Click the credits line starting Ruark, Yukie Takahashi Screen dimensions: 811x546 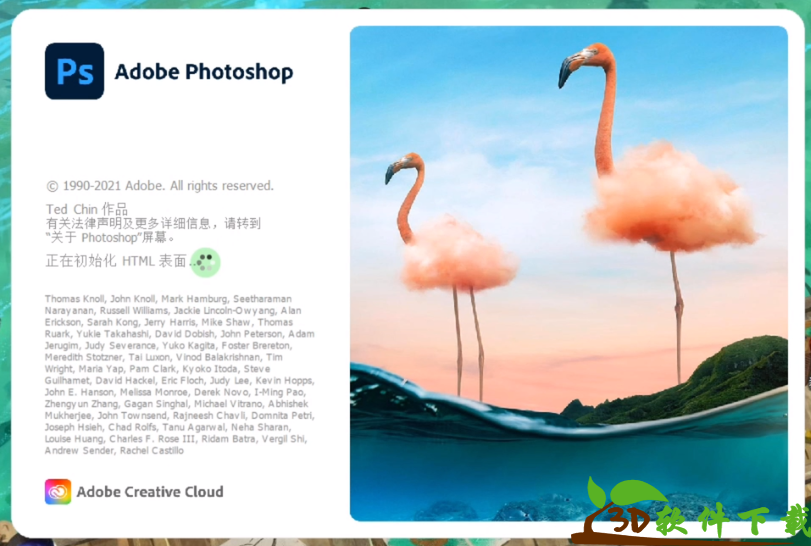[179, 334]
